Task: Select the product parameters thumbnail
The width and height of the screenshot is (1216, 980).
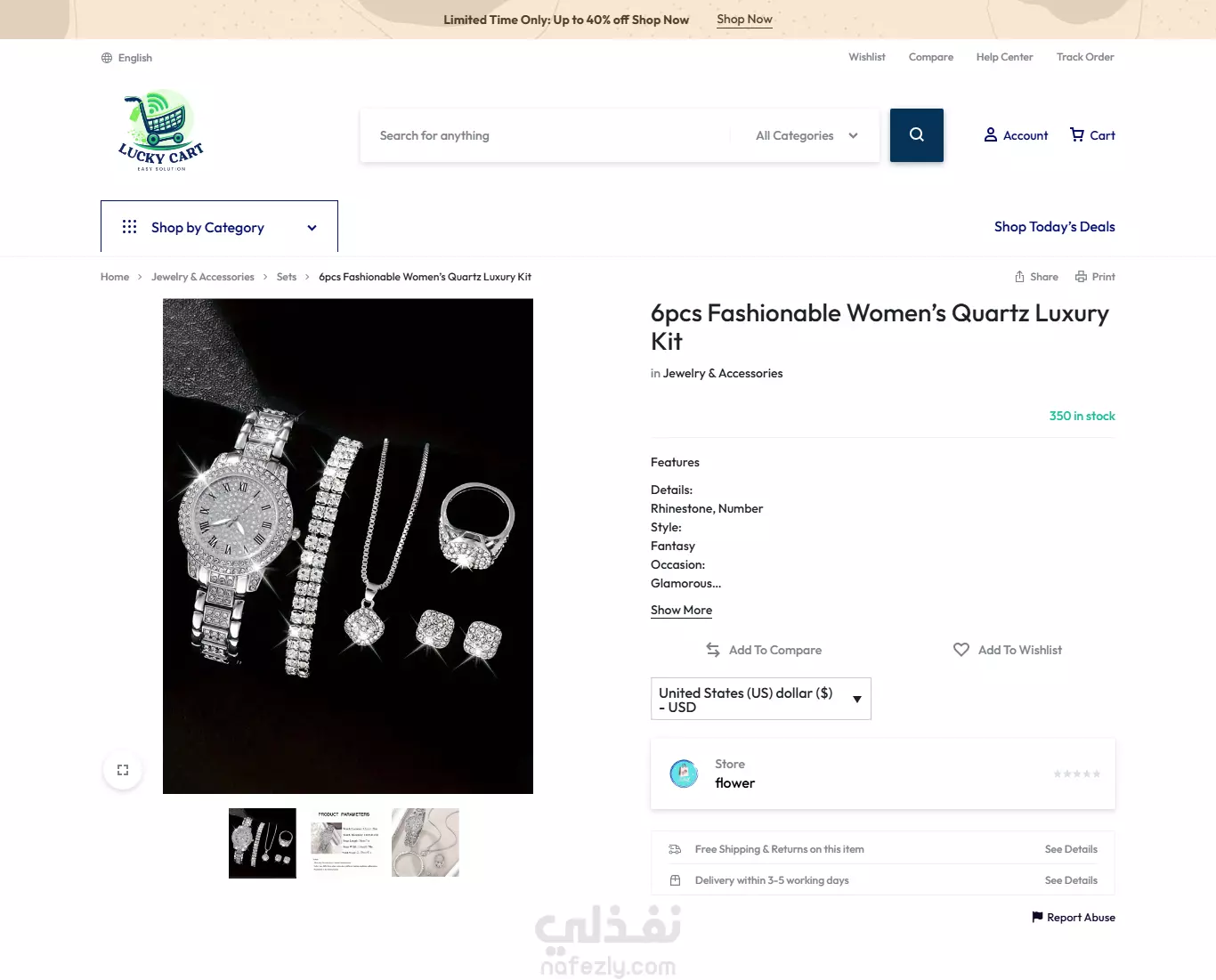Action: pyautogui.click(x=345, y=843)
